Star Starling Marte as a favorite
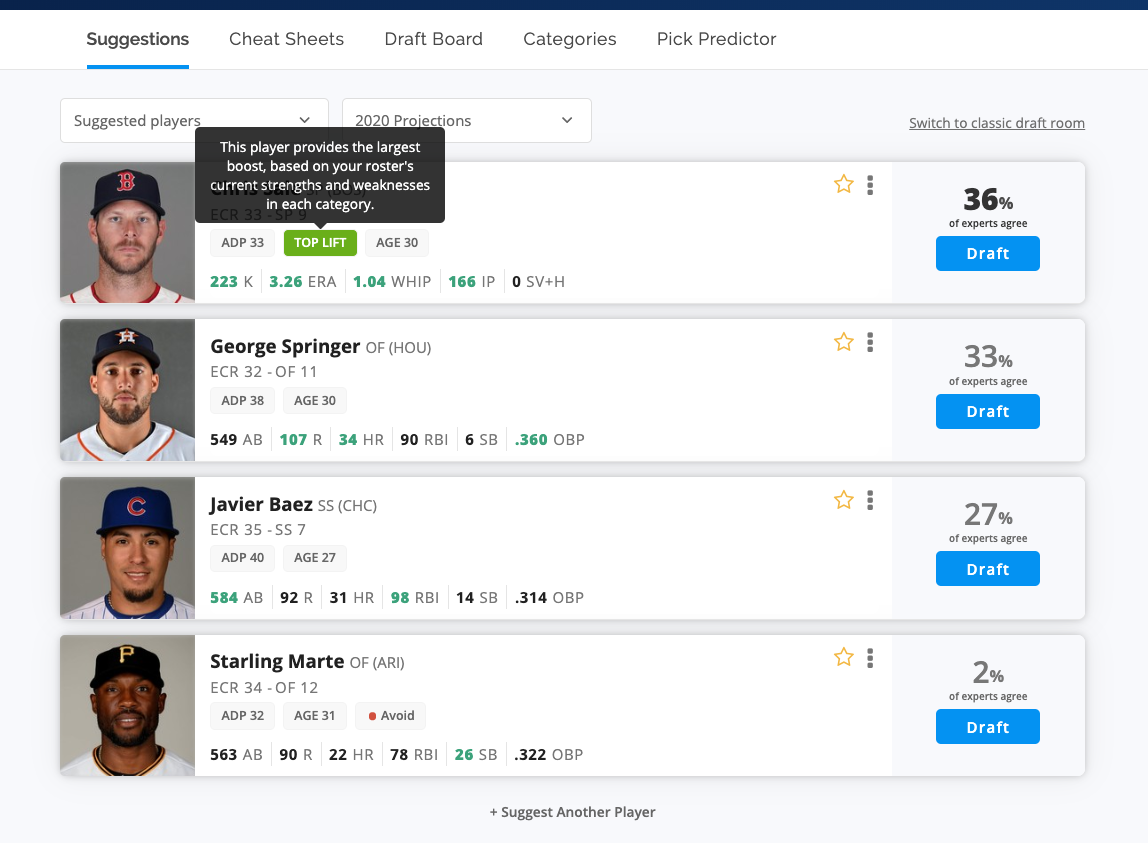The image size is (1148, 843). pyautogui.click(x=843, y=657)
